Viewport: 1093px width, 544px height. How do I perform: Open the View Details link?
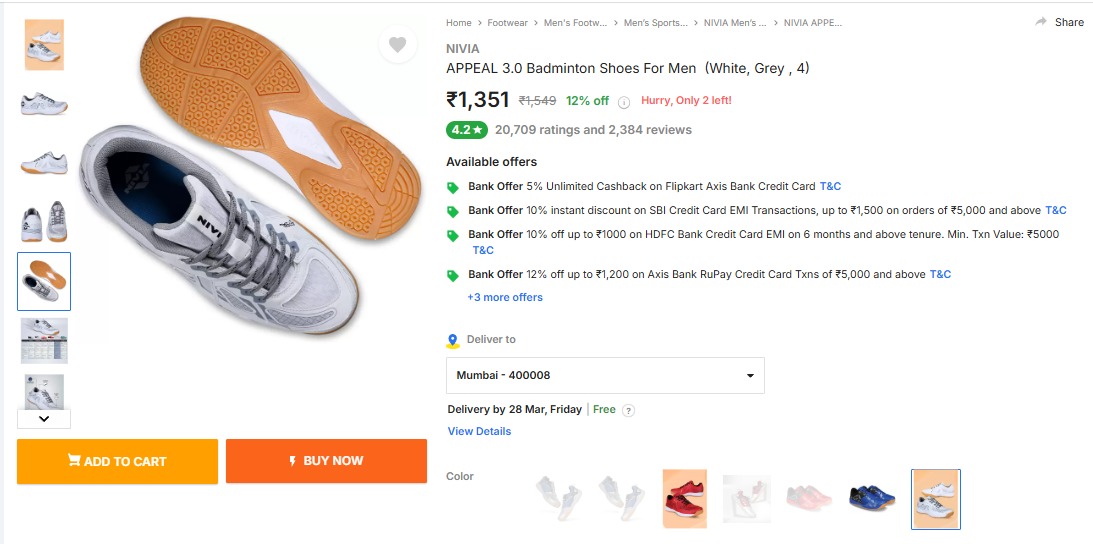(479, 431)
